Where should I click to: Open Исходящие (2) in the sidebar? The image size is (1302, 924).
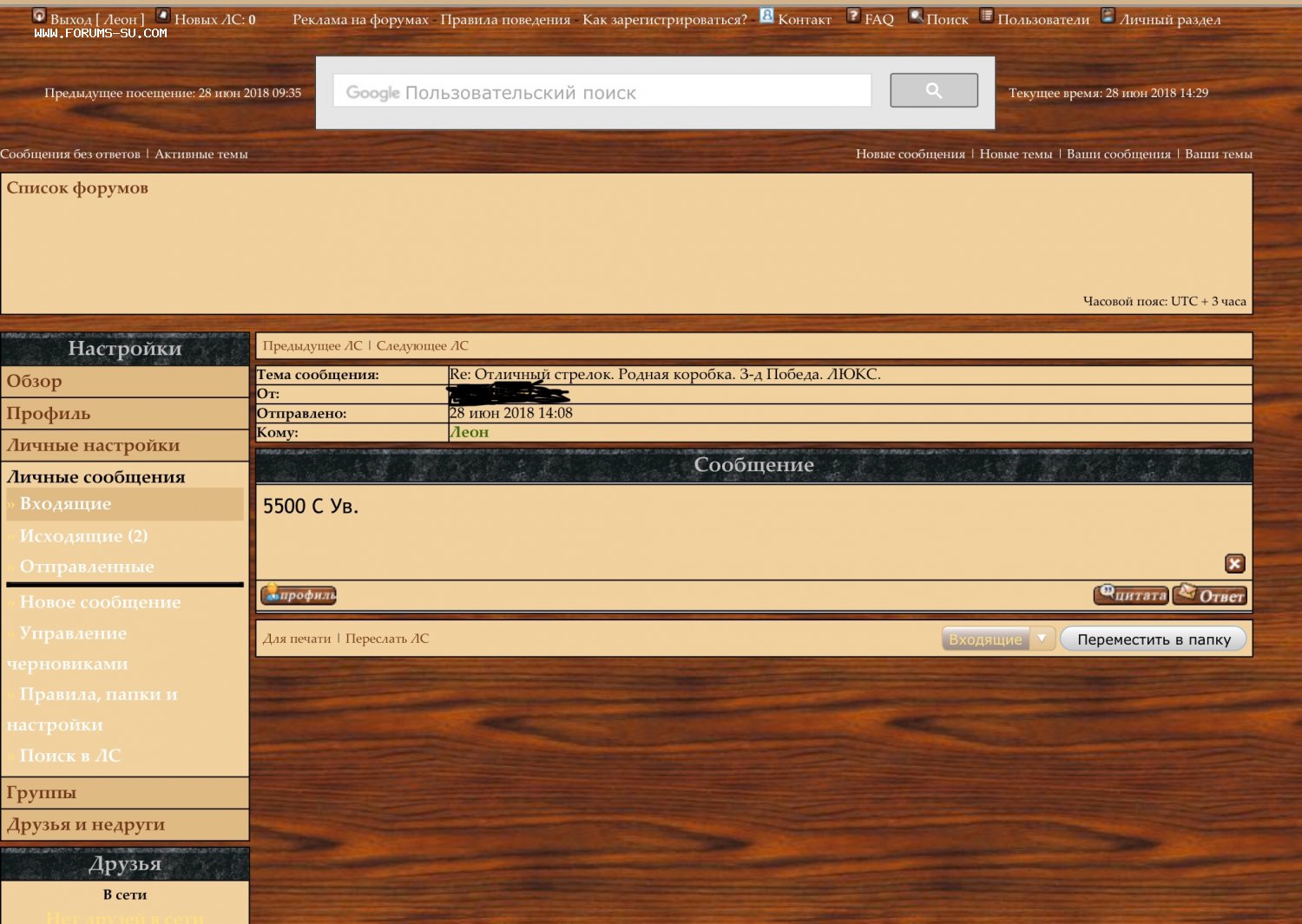(83, 536)
